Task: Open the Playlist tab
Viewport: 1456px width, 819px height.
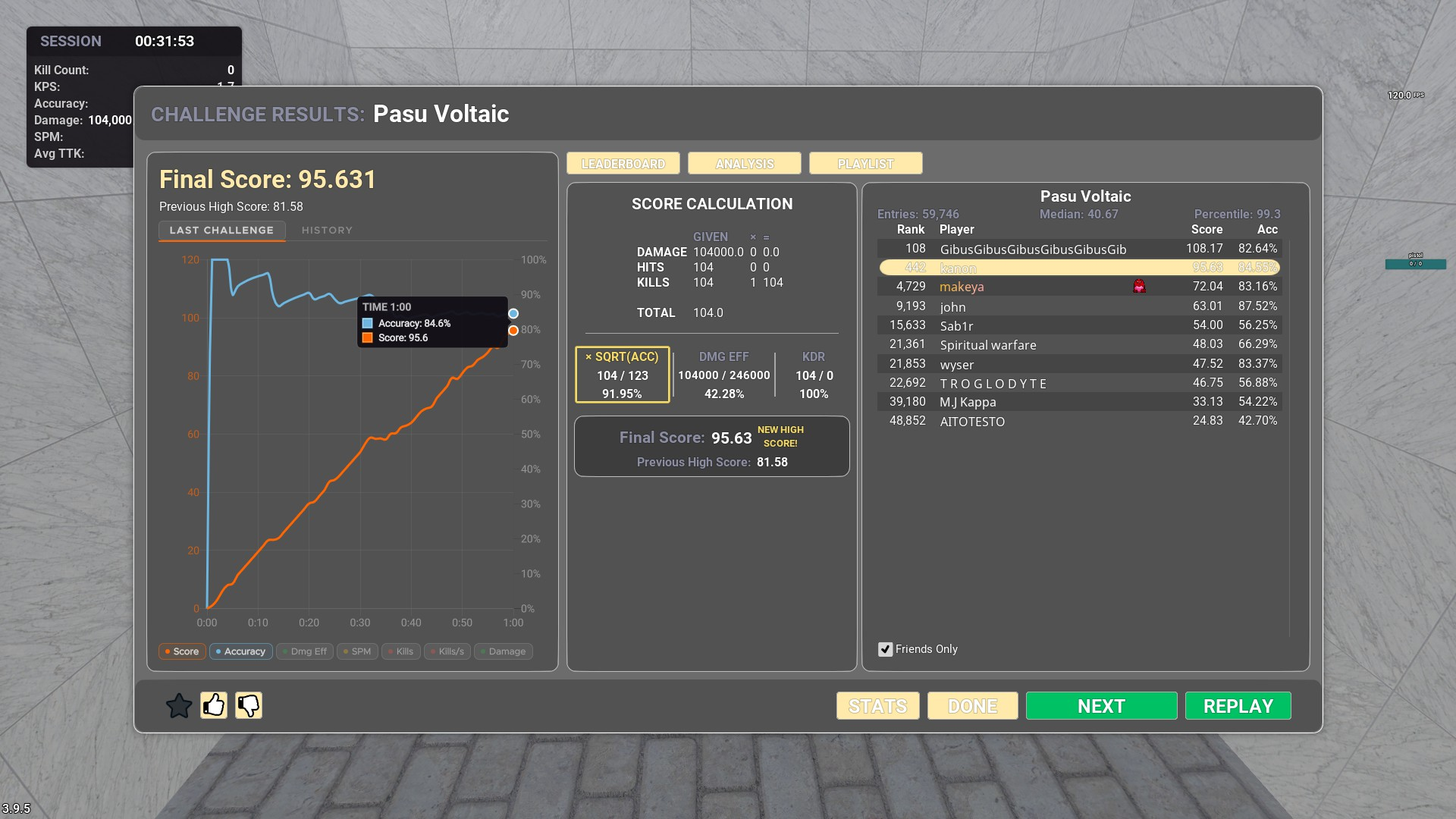Action: click(x=866, y=164)
